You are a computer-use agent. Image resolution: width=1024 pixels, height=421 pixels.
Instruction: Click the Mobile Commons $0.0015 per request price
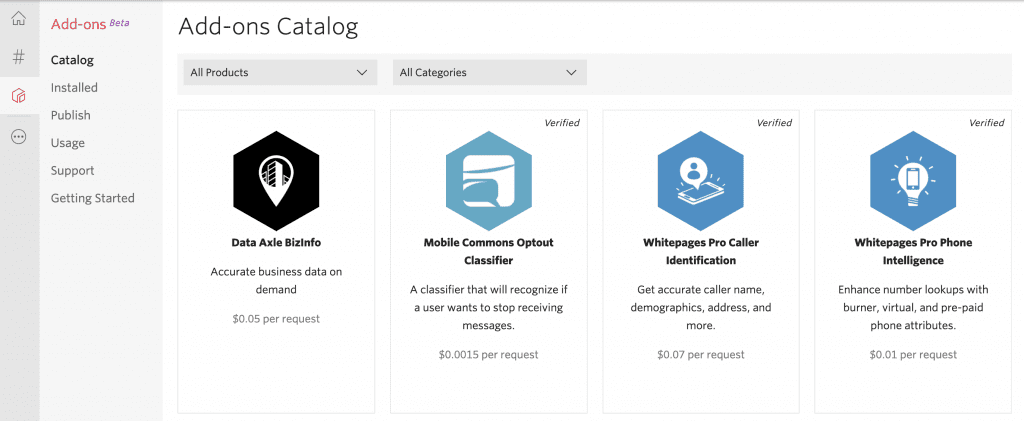[488, 354]
